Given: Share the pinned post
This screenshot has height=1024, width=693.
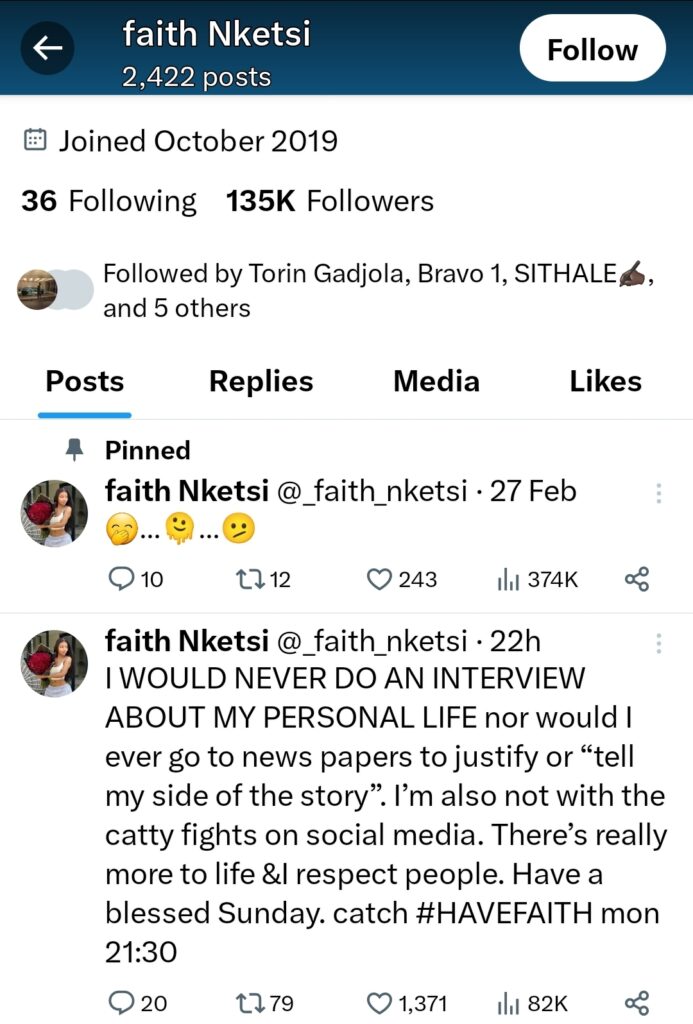Looking at the screenshot, I should 637,579.
